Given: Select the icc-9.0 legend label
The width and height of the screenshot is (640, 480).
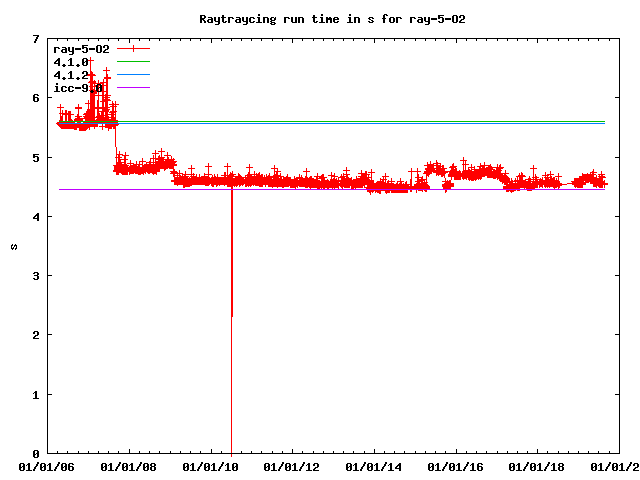Looking at the screenshot, I should [78, 88].
